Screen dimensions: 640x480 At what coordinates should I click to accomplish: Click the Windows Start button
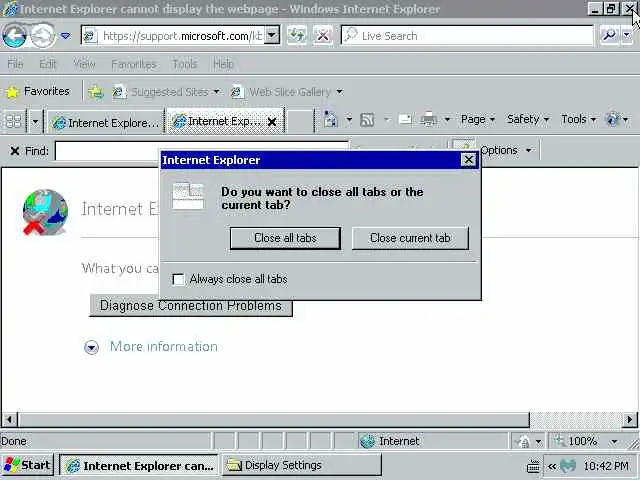27,465
